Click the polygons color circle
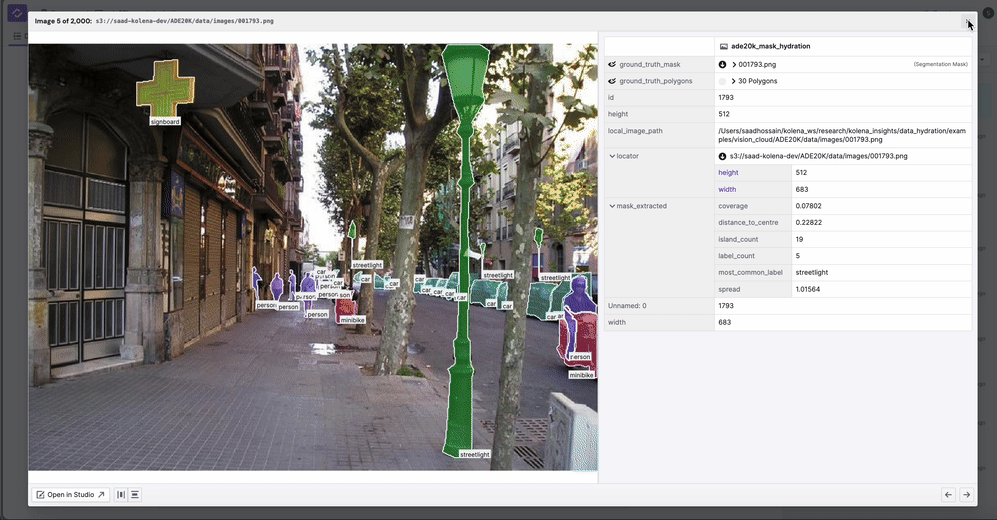The image size is (997, 520). point(722,81)
